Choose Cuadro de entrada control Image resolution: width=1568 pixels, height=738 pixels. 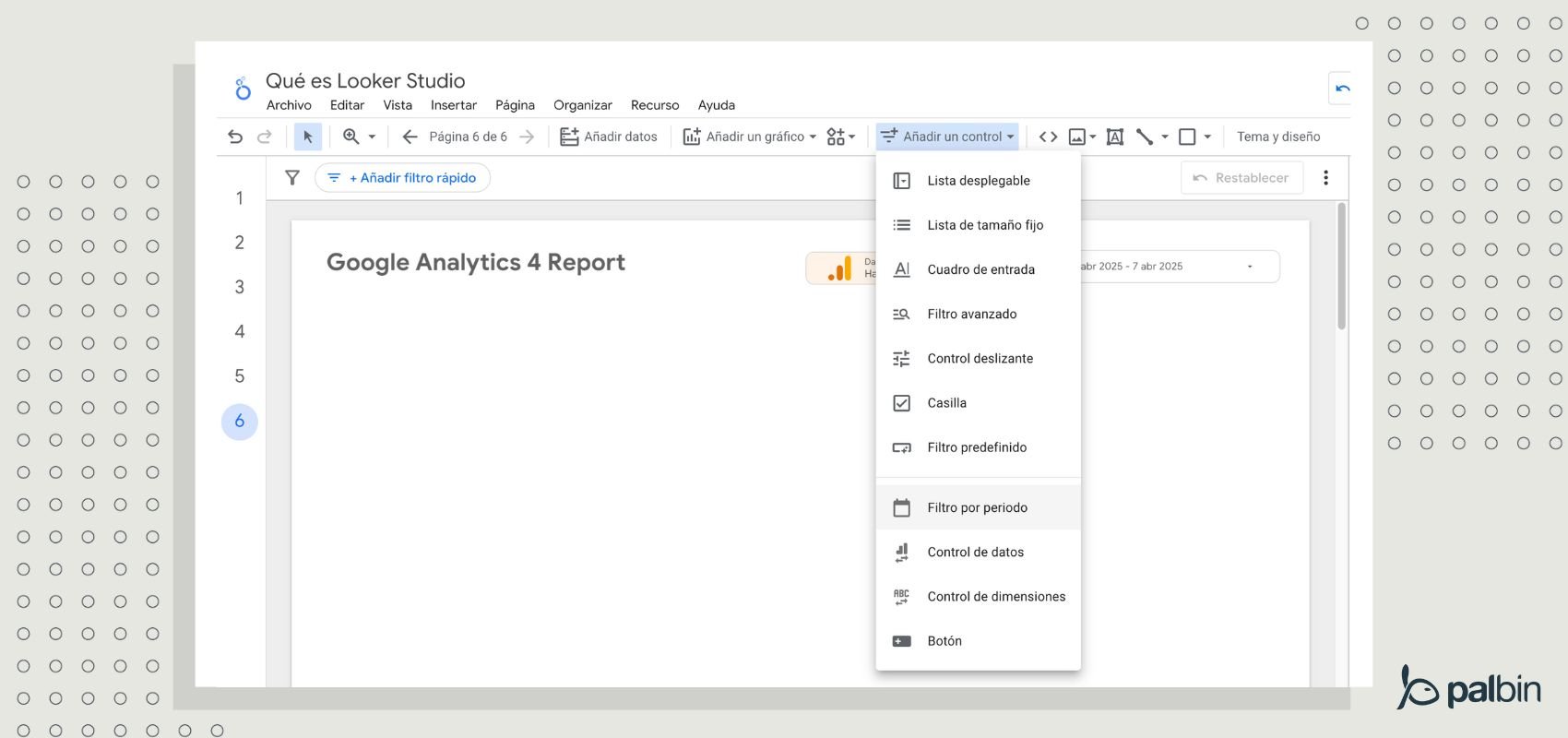(978, 269)
